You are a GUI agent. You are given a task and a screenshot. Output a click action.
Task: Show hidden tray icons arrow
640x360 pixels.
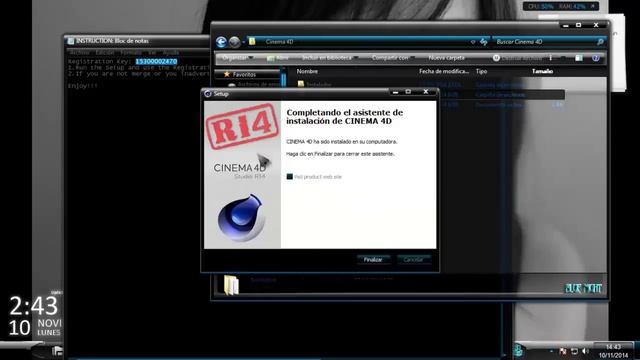click(551, 351)
